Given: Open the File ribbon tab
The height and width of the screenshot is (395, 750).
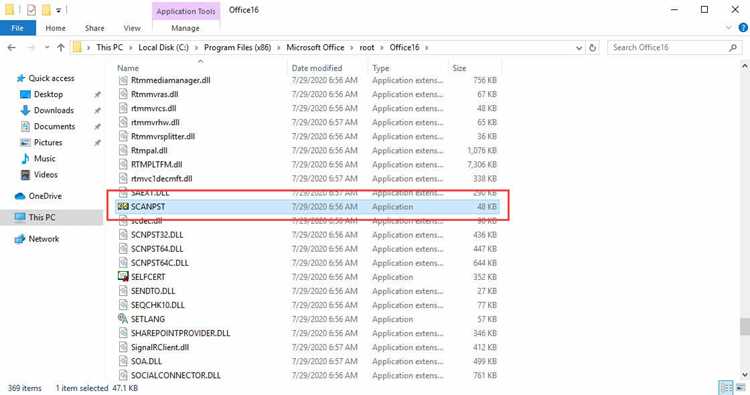Looking at the screenshot, I should [x=18, y=28].
